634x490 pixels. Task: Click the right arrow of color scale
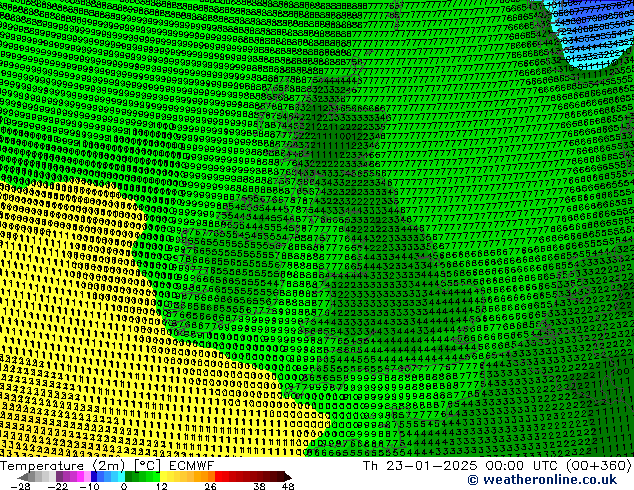click(288, 477)
